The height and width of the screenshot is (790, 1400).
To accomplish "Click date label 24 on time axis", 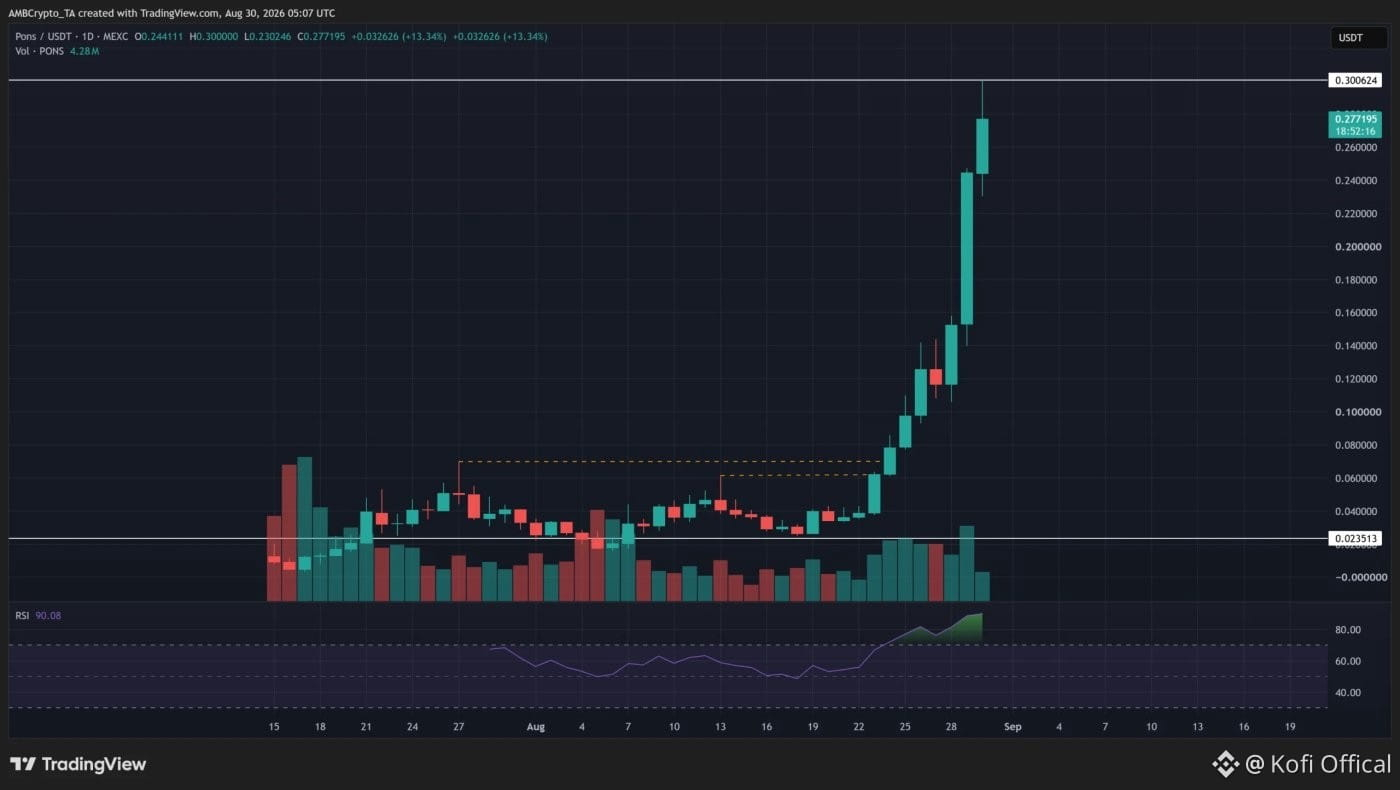I will click(x=412, y=726).
